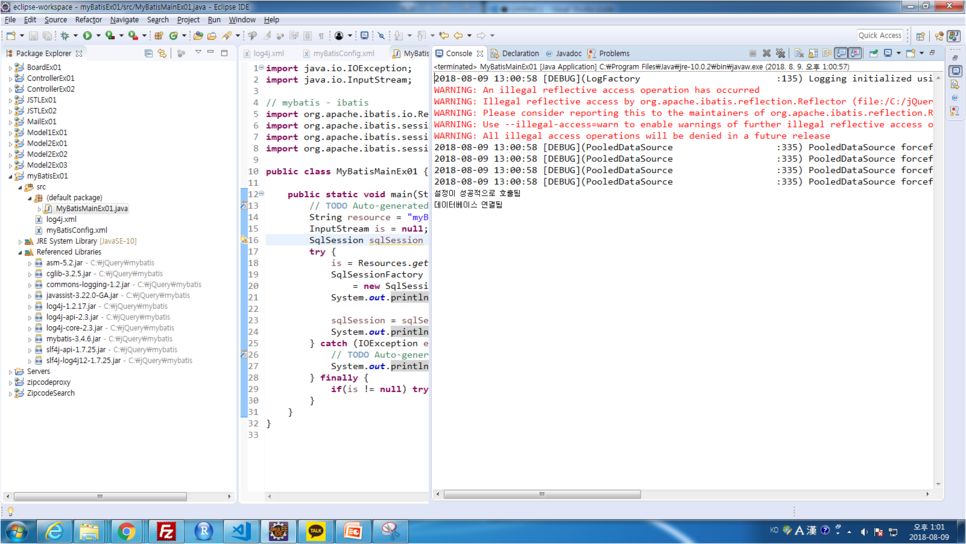Select the Java perspective icon
The image size is (966, 544).
coord(954,36)
